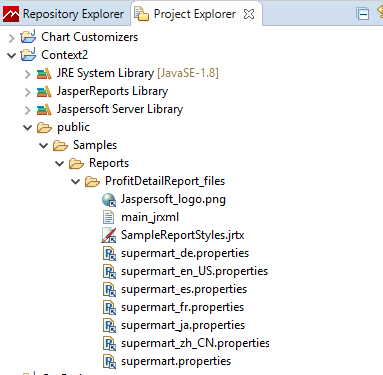383x375 pixels.
Task: Click the Context2 project icon
Action: pyautogui.click(x=28, y=55)
